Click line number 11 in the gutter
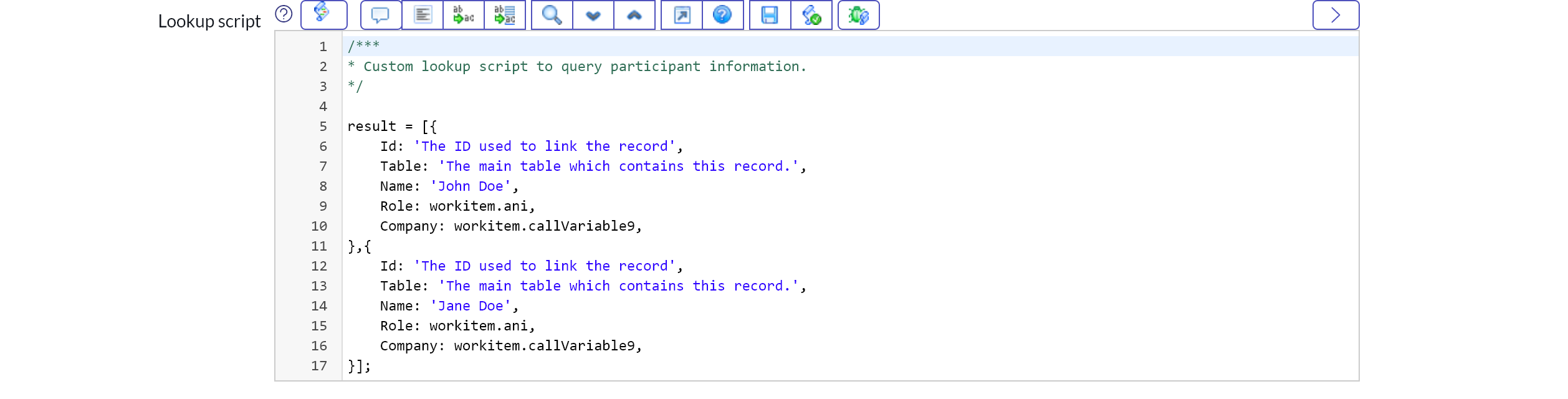 coord(319,246)
